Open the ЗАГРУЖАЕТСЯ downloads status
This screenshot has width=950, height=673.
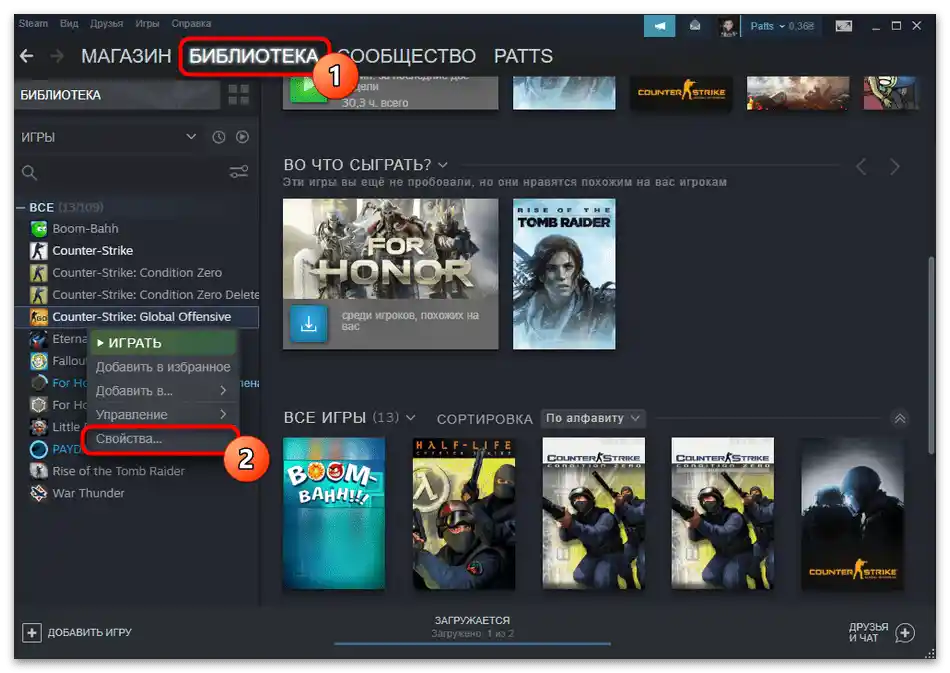pos(472,627)
